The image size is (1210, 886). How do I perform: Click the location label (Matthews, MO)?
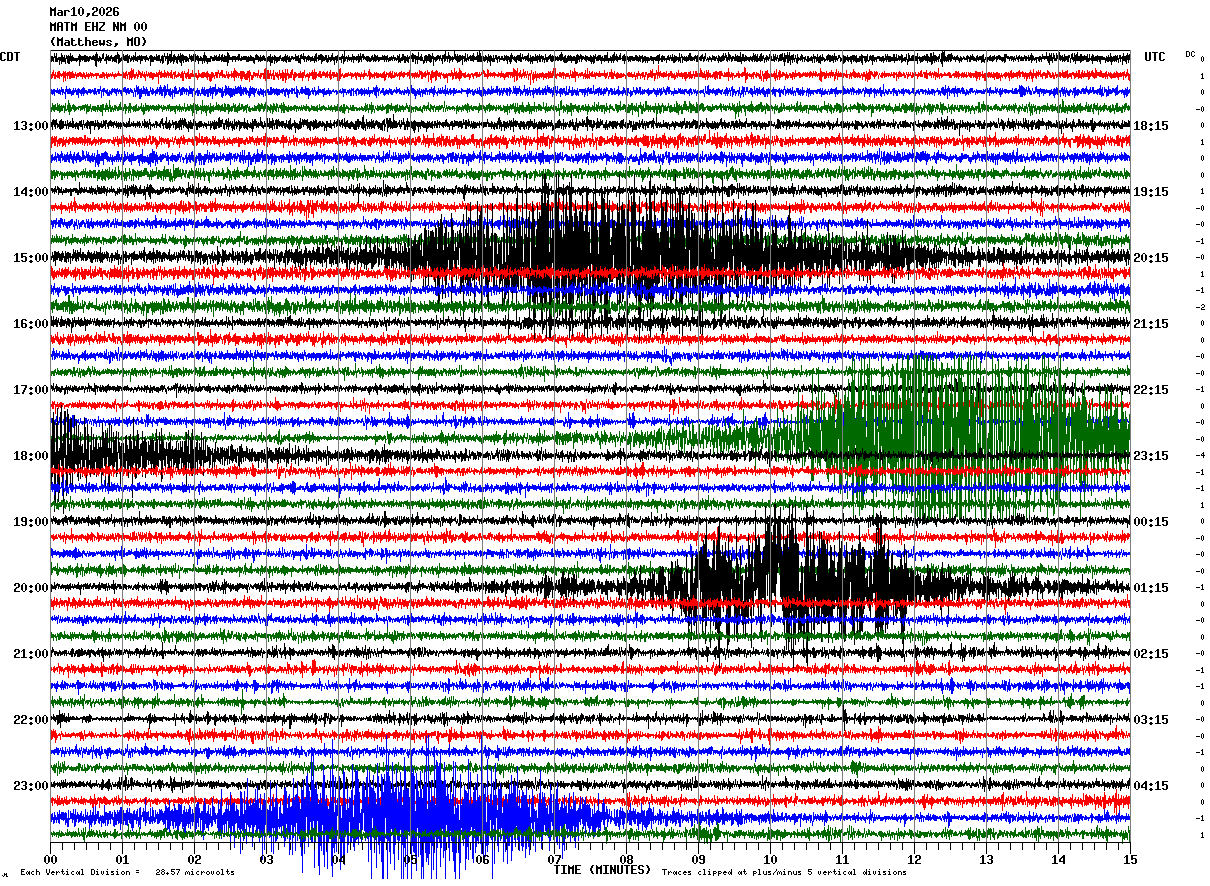(98, 42)
